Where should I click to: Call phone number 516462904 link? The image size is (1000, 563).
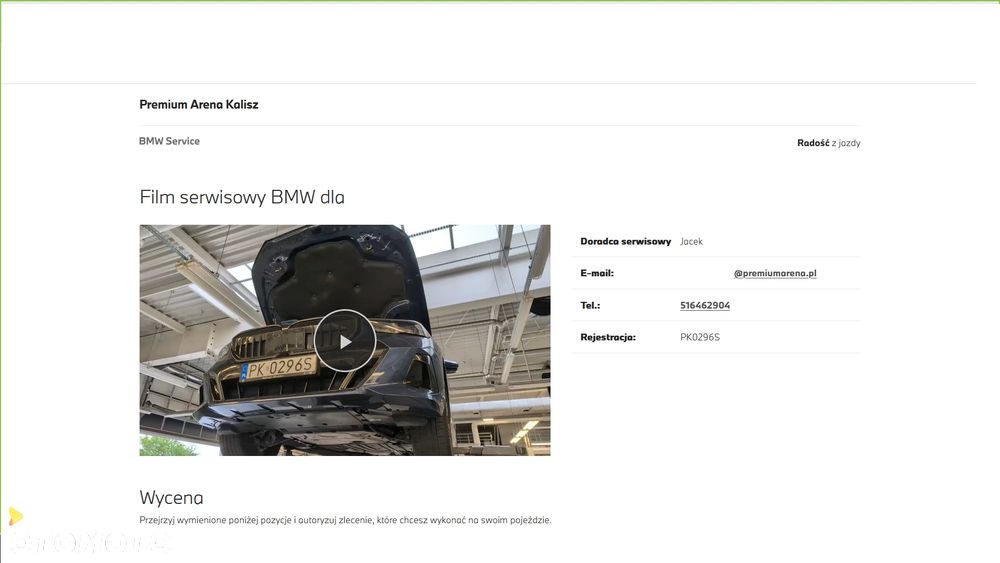coord(705,305)
